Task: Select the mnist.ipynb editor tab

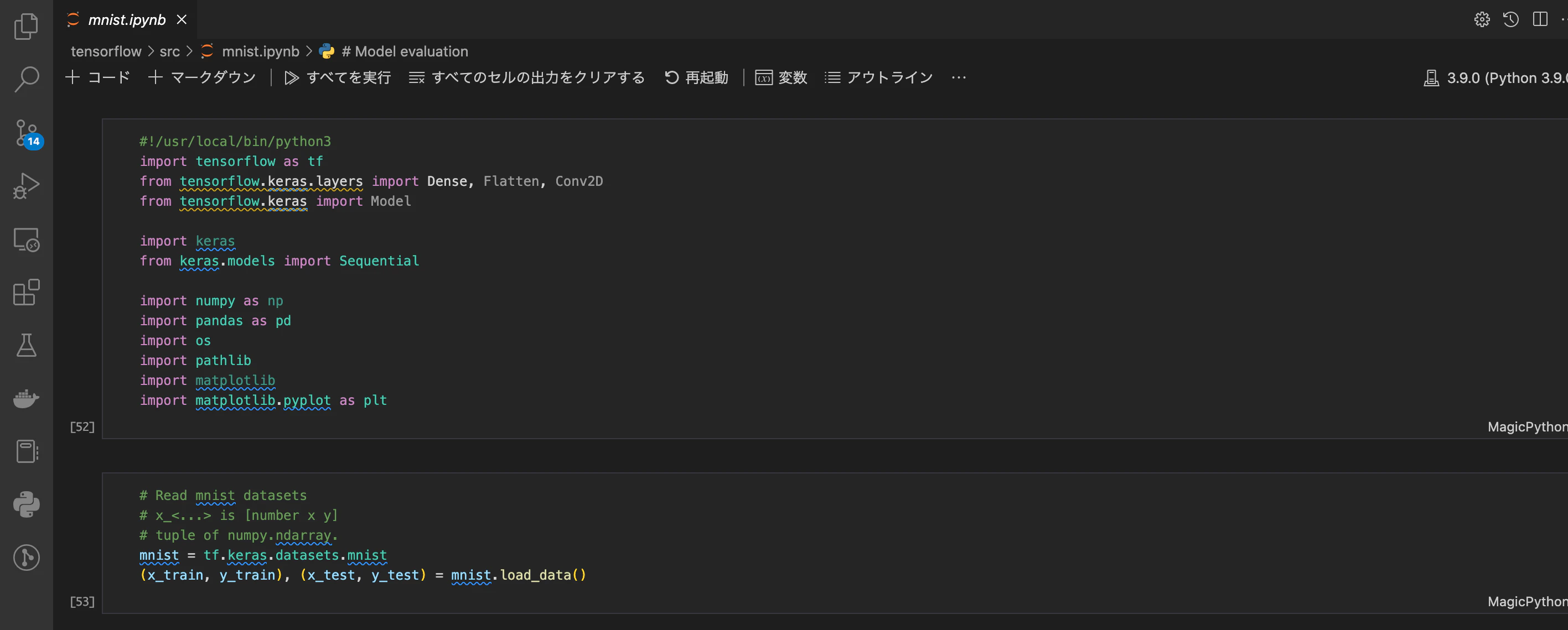Action: tap(126, 20)
